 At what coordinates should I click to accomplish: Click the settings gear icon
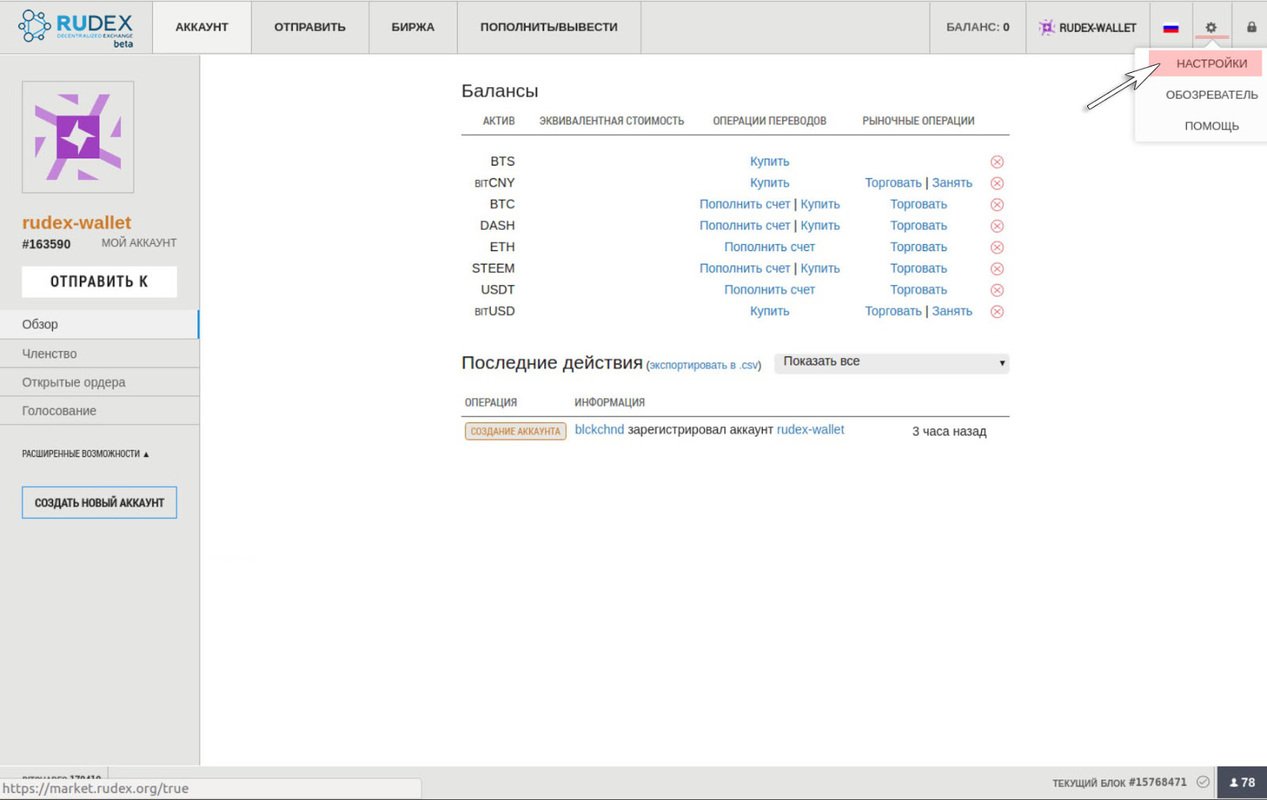1211,27
